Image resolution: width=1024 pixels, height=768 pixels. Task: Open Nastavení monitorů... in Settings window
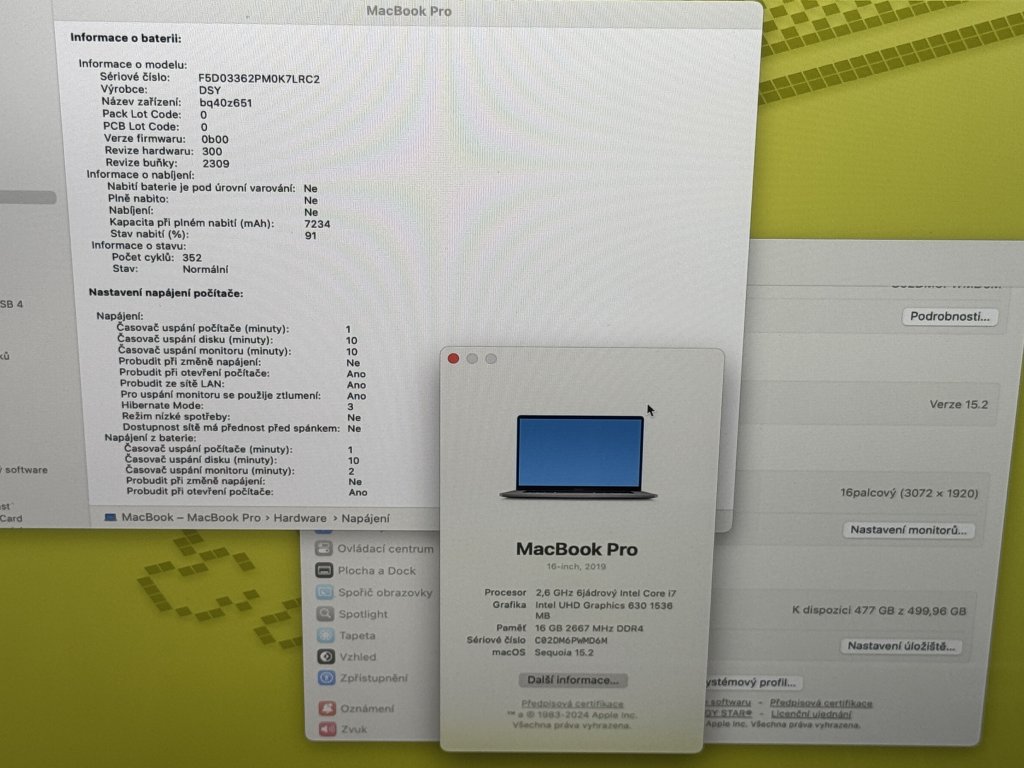[x=908, y=530]
